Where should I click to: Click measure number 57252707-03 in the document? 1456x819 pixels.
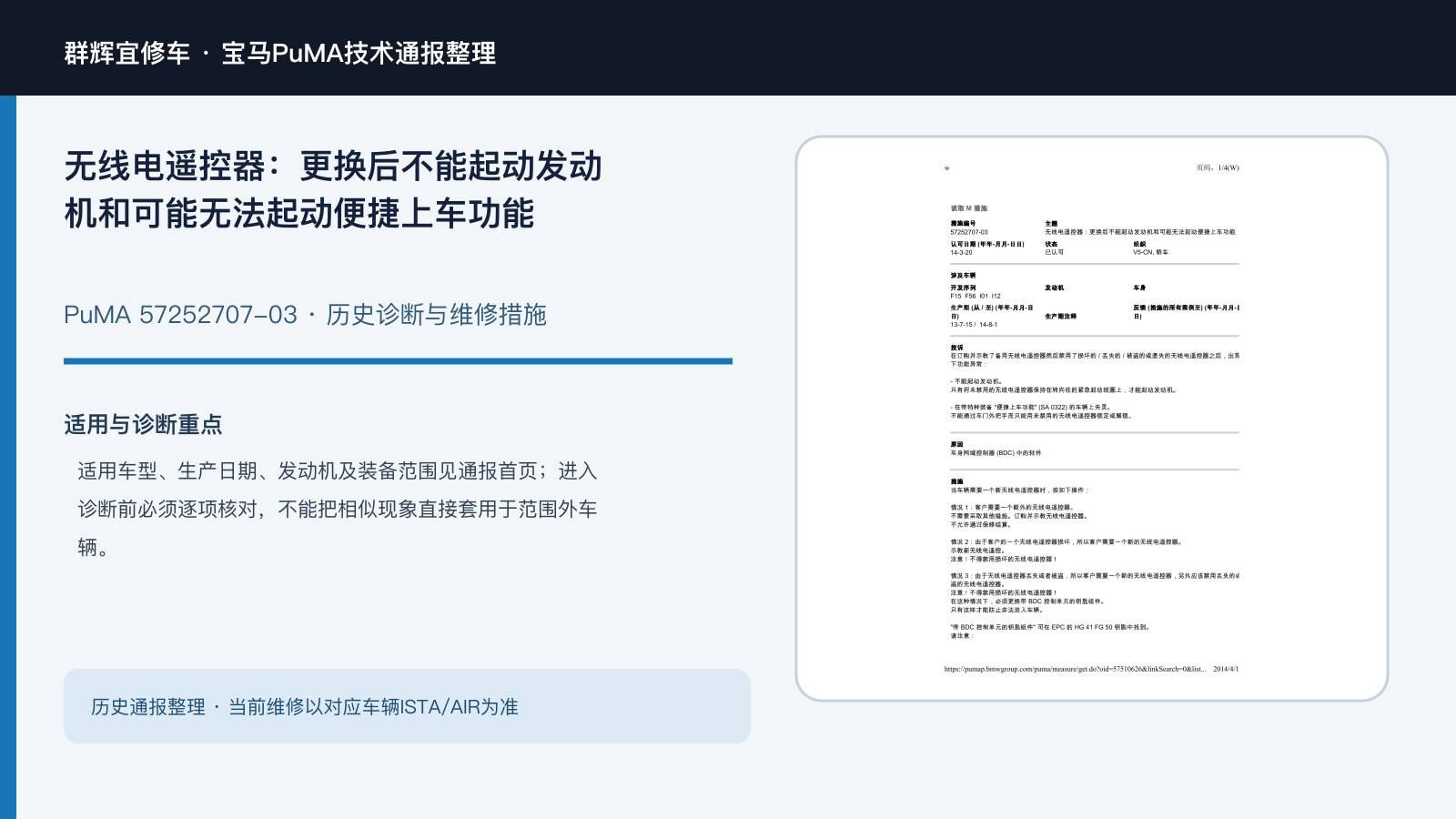(x=969, y=232)
